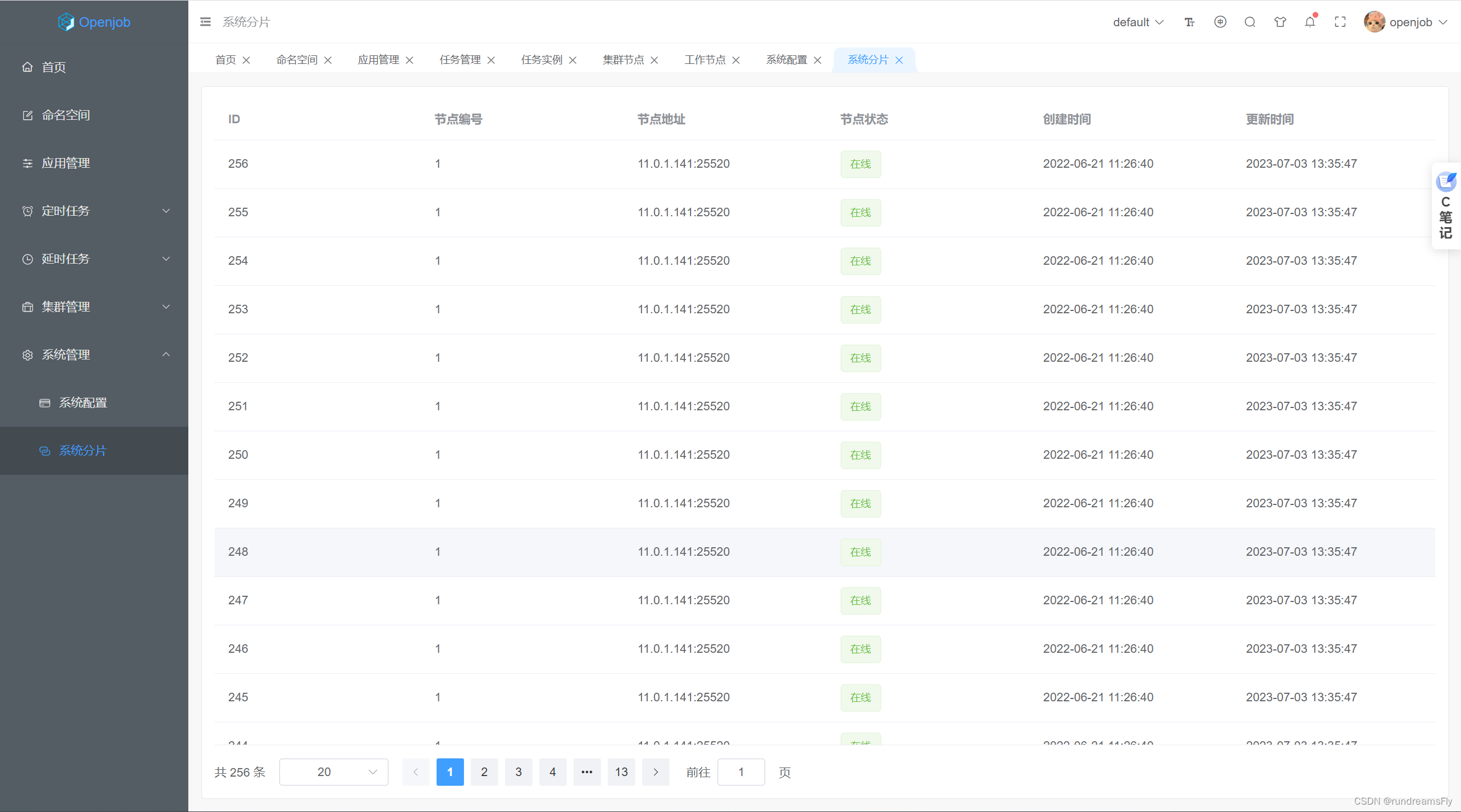Close the 任务实例 tab
This screenshot has width=1461, height=812.
(573, 60)
